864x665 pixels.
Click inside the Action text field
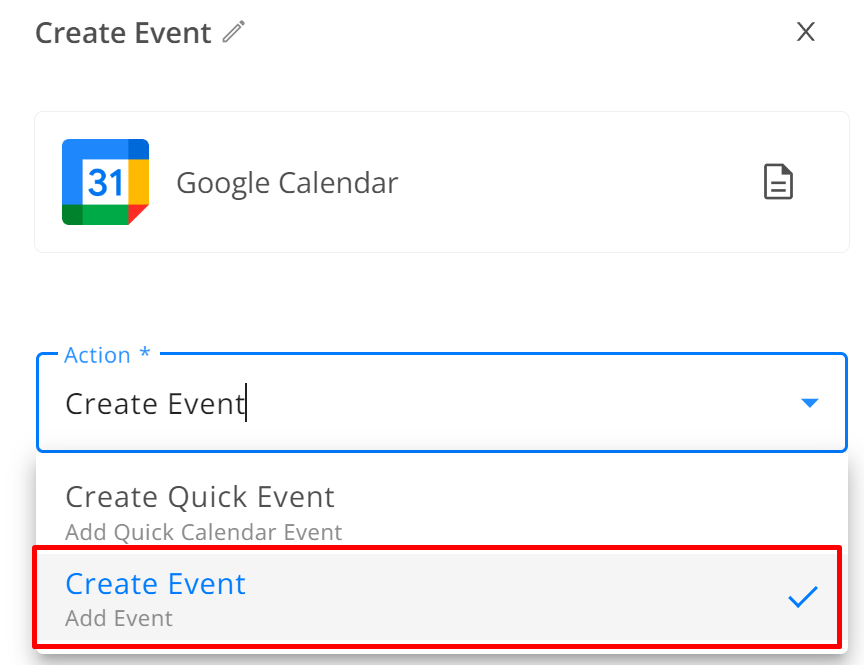[x=430, y=403]
